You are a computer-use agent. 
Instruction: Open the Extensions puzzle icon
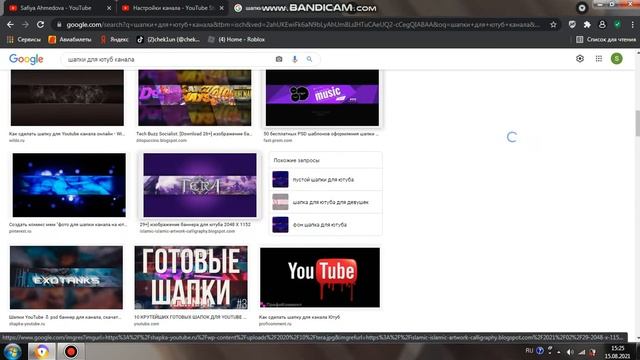point(587,24)
